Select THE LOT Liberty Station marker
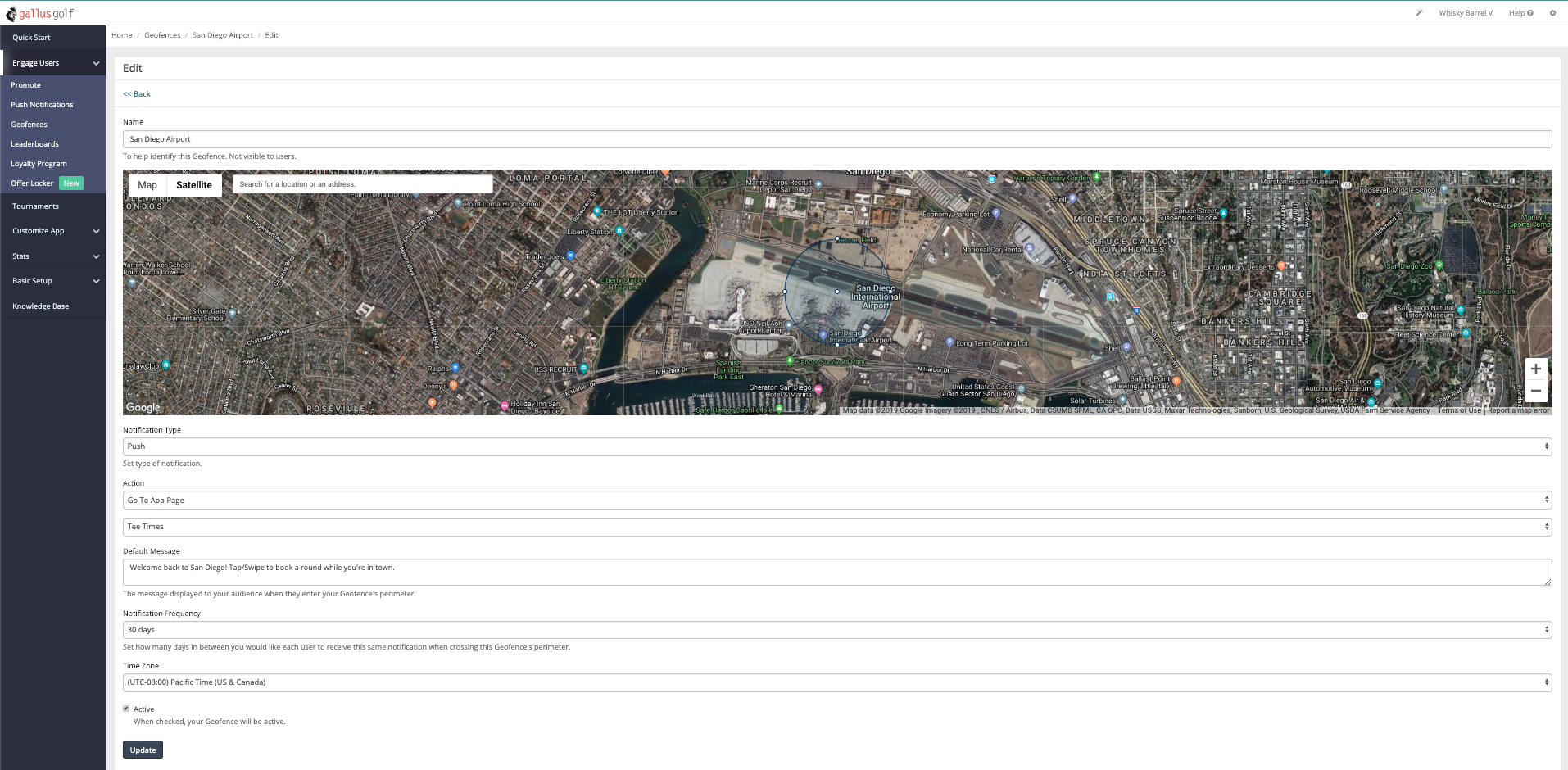Image resolution: width=1568 pixels, height=770 pixels. click(x=597, y=211)
